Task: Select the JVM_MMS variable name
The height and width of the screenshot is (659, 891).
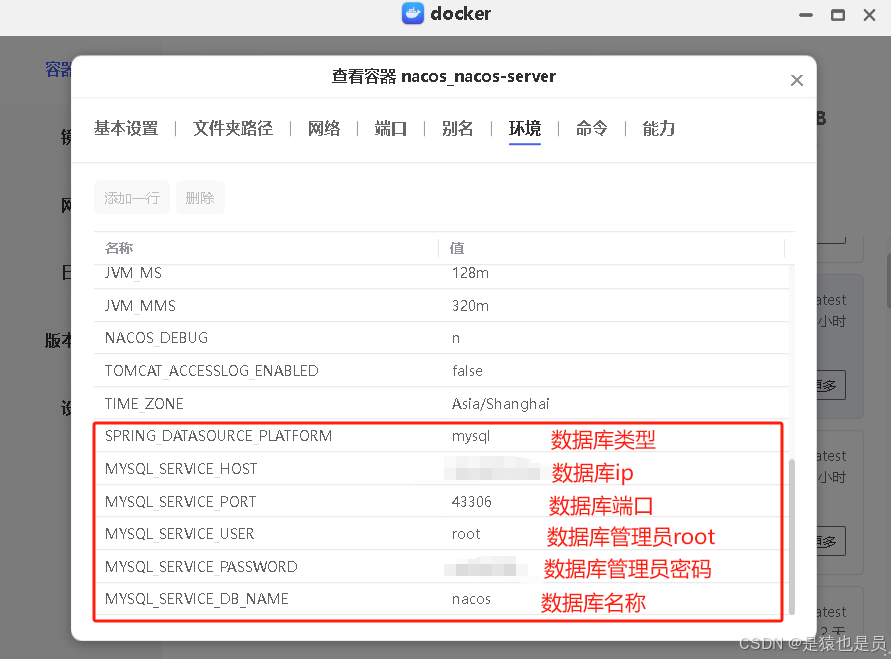Action: pos(140,306)
